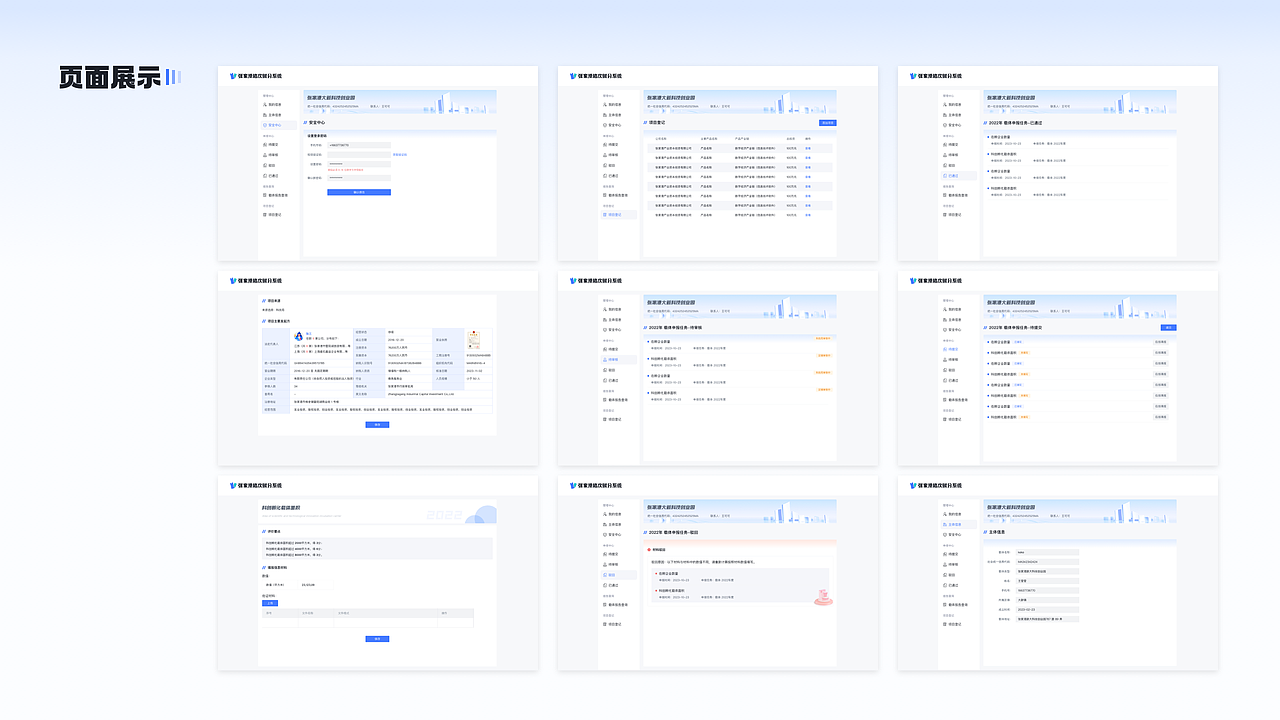
Task: Click the blue button below the project detail table
Action: pyautogui.click(x=377, y=425)
